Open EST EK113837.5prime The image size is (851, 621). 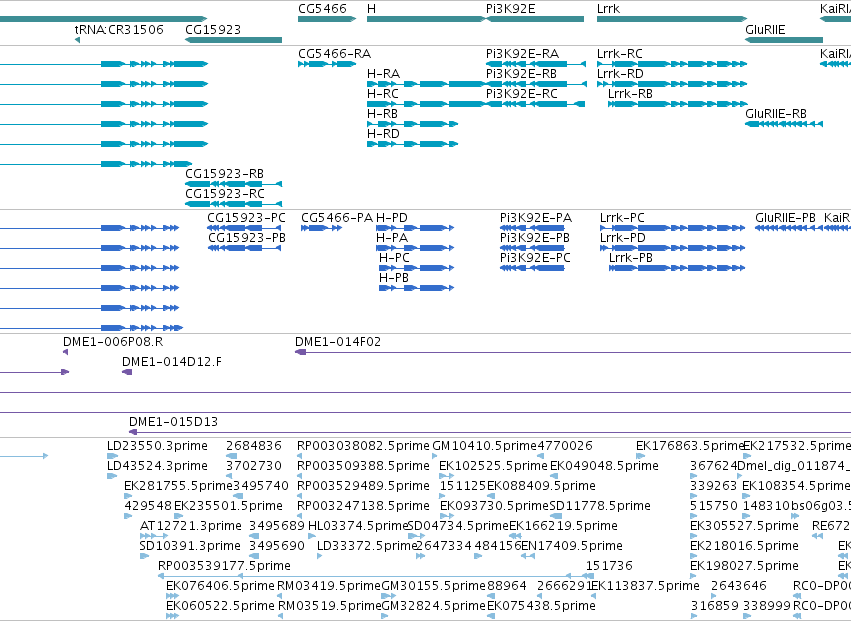click(593, 596)
